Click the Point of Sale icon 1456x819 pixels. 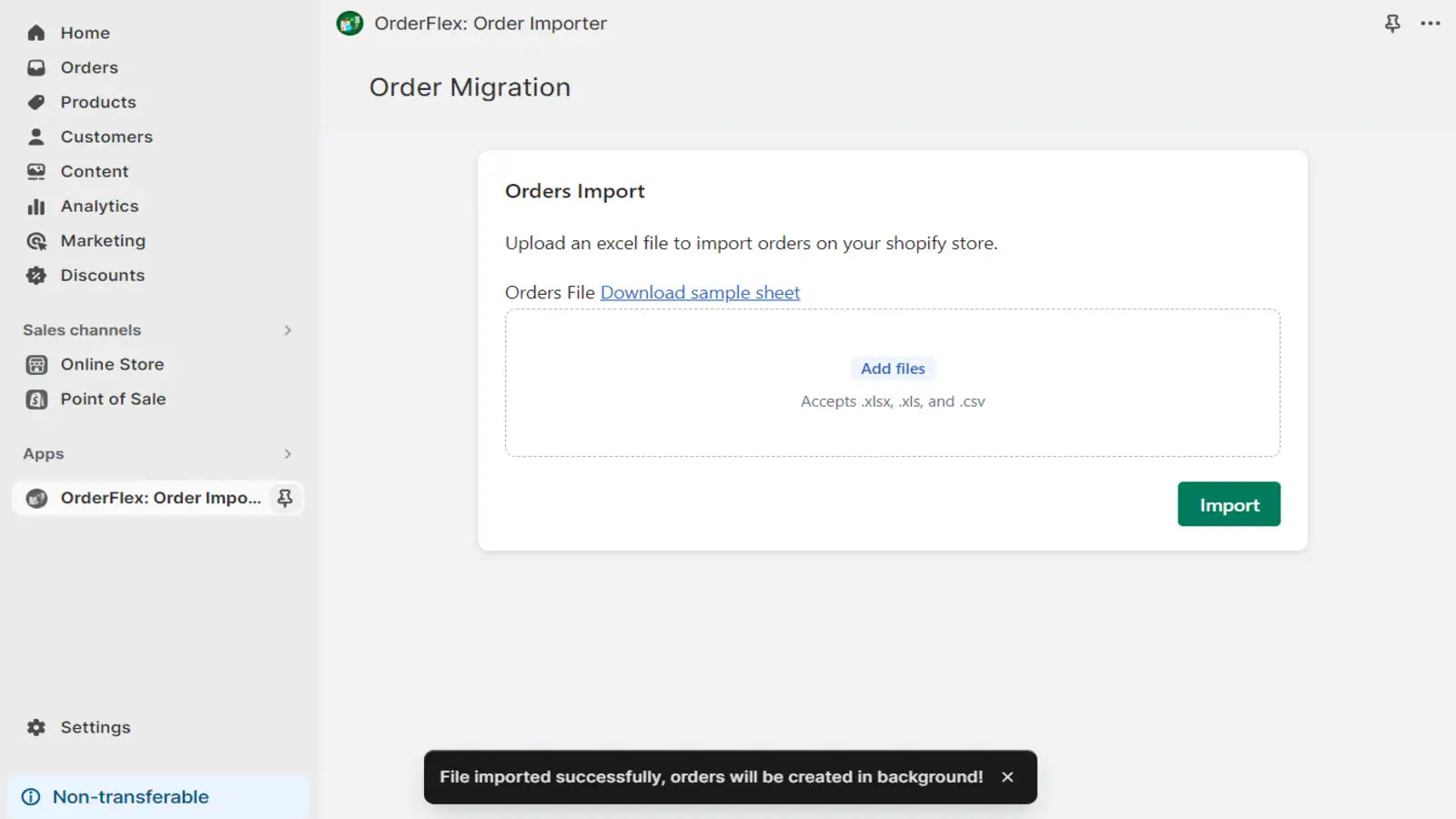click(x=36, y=399)
